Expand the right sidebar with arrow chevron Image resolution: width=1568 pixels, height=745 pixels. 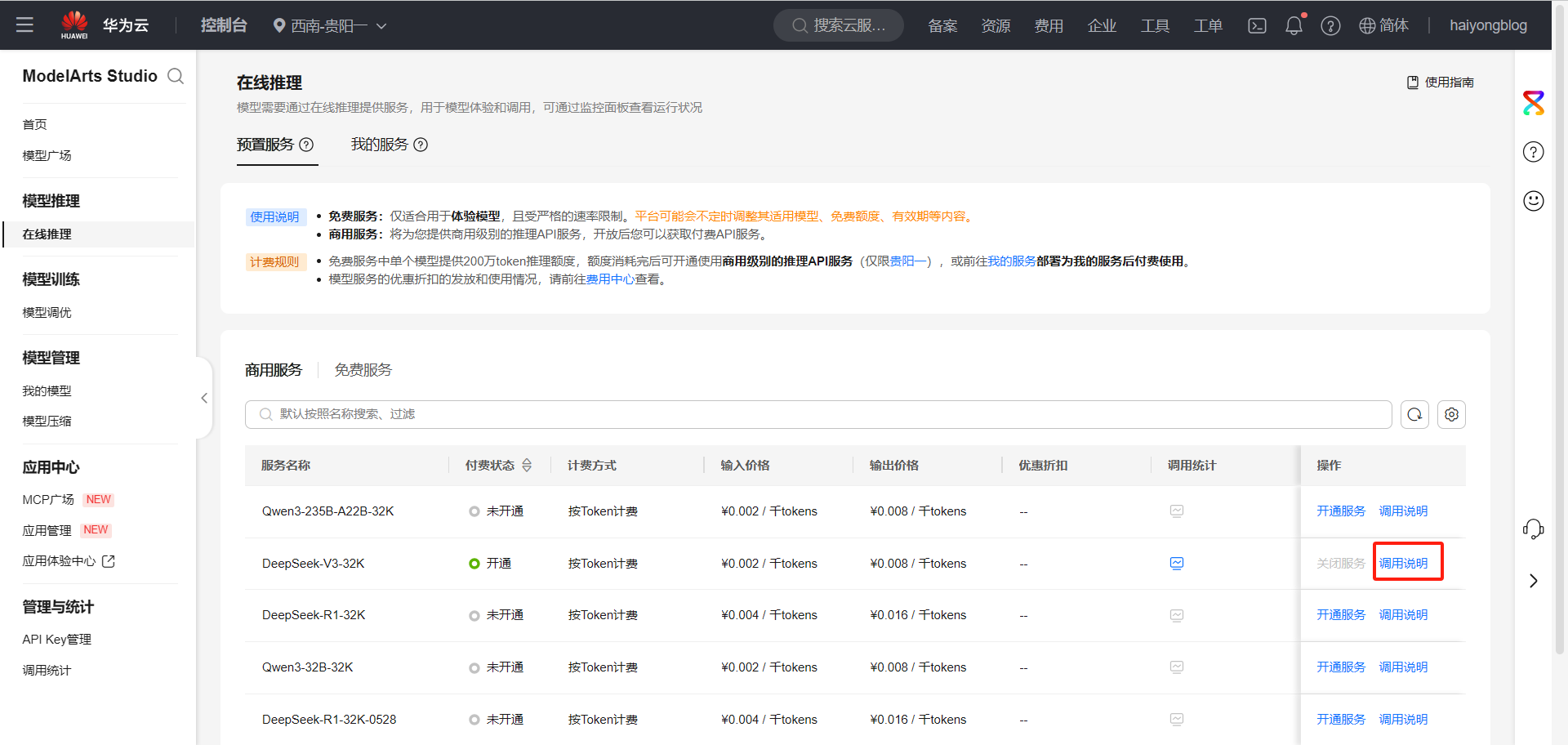click(1534, 581)
